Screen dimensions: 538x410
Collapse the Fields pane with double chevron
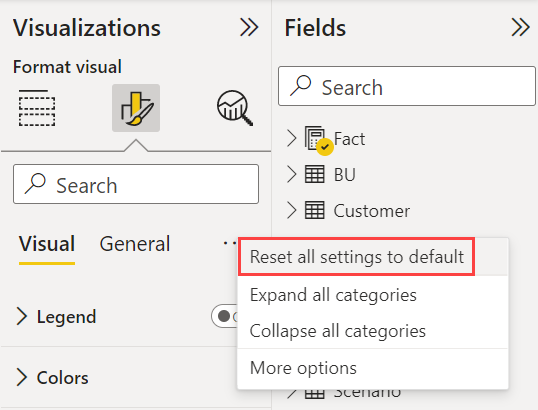(521, 27)
